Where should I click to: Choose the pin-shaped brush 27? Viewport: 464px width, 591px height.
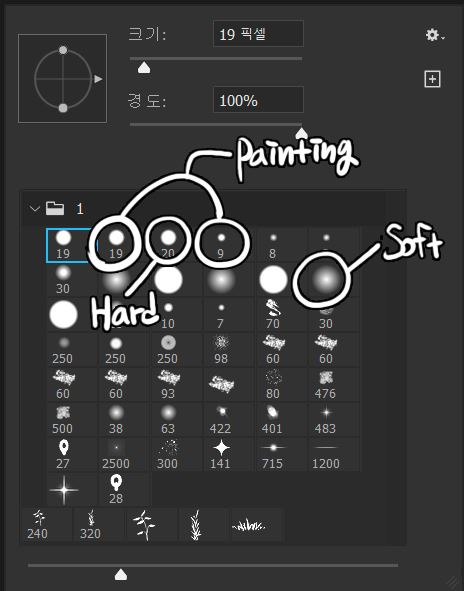pos(63,455)
